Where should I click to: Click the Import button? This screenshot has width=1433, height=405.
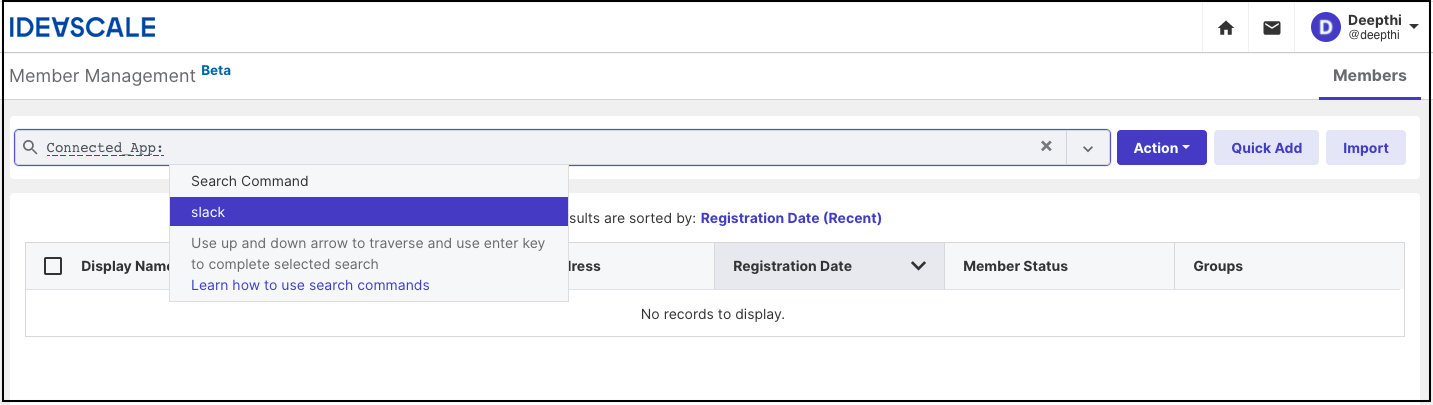1365,148
